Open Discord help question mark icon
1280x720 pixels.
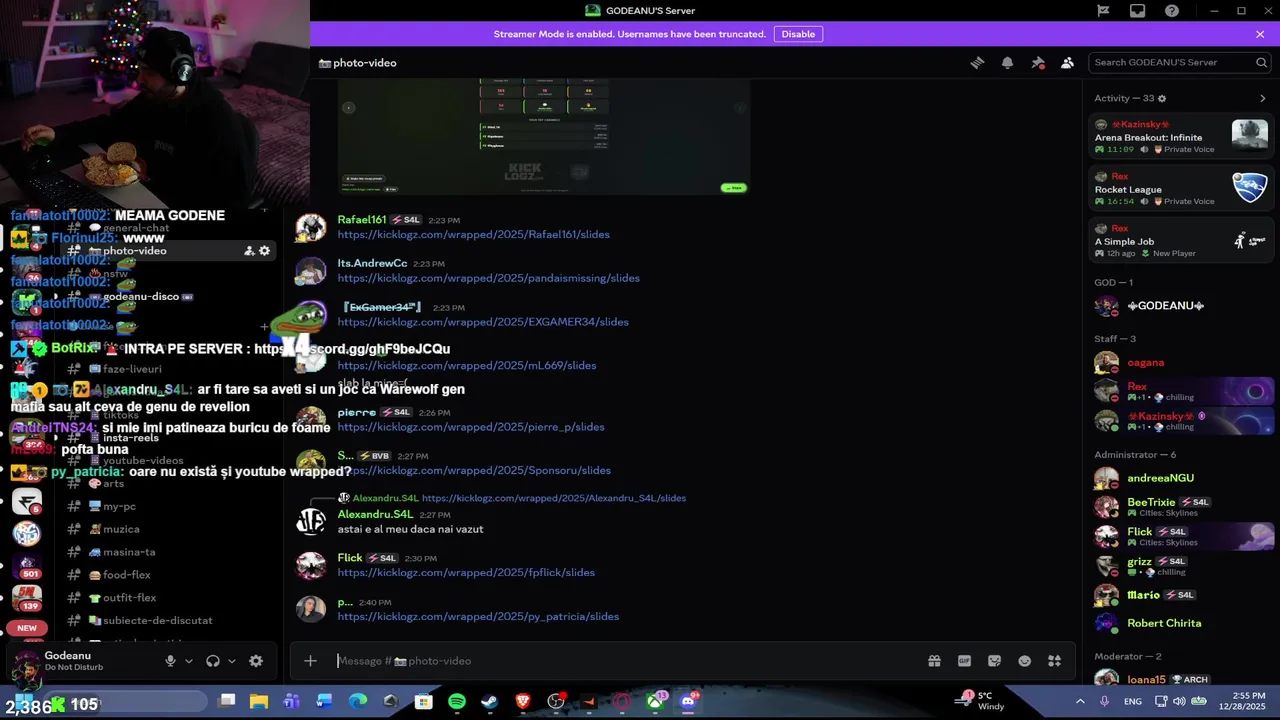click(1172, 11)
